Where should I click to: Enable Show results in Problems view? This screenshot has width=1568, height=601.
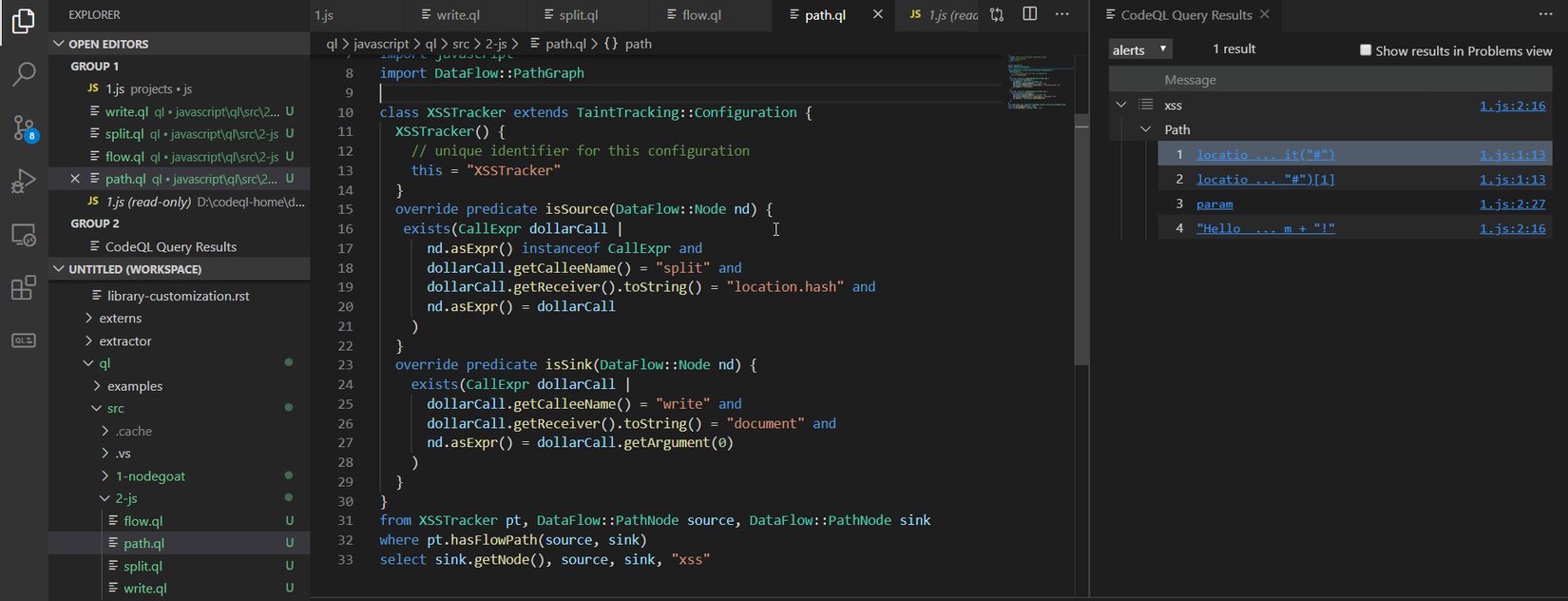click(x=1366, y=50)
